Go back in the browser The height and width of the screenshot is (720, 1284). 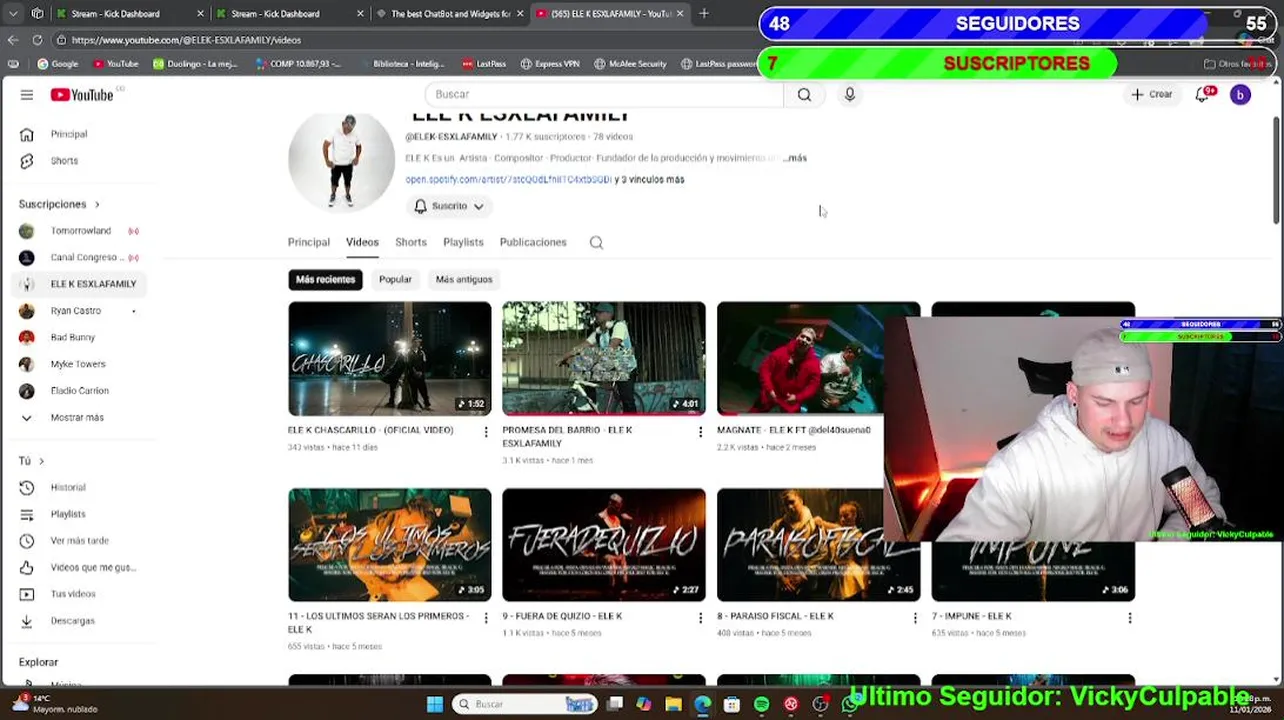13,40
